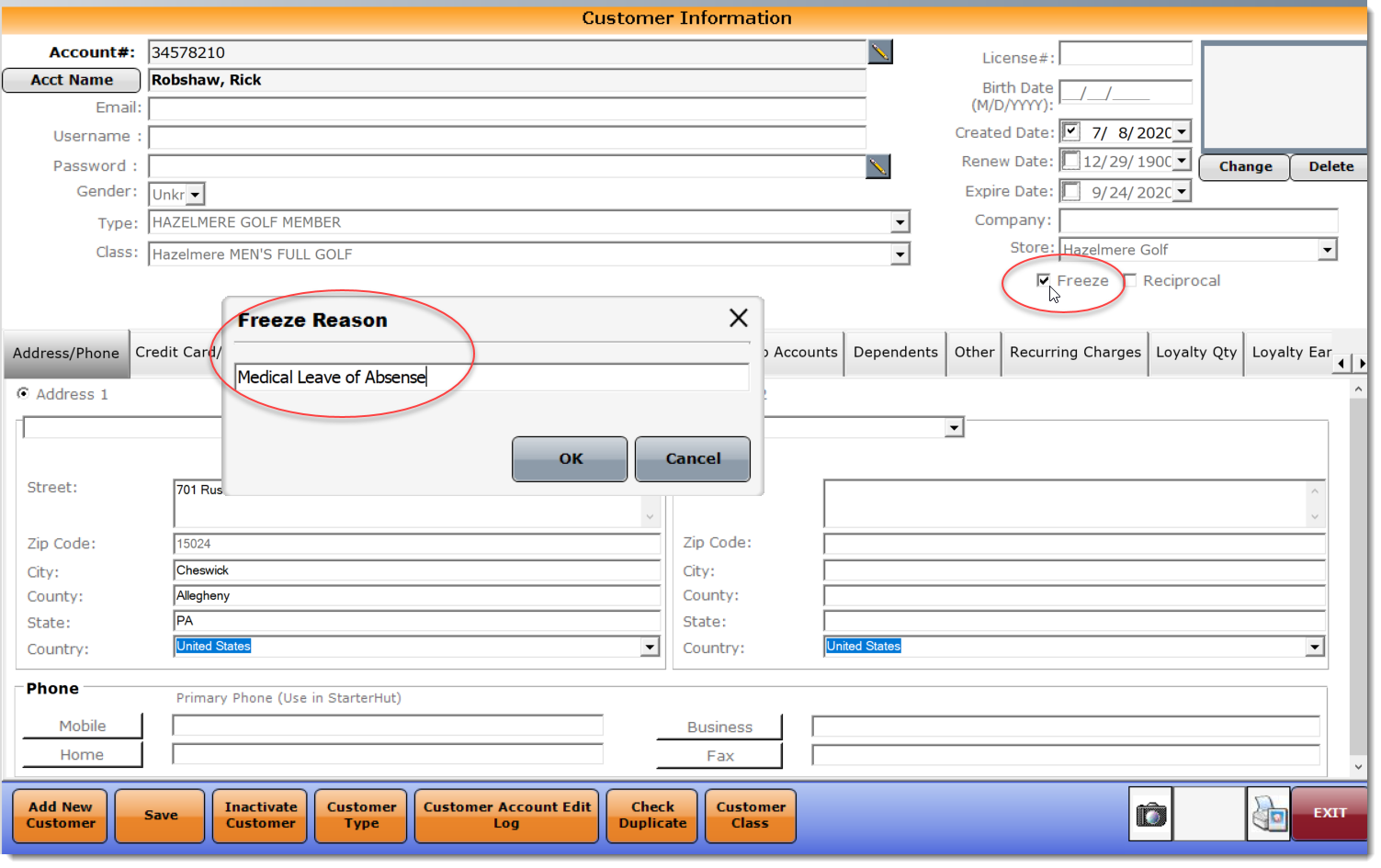The height and width of the screenshot is (868, 1381).
Task: Click the Freeze Reason text field
Action: click(x=492, y=377)
